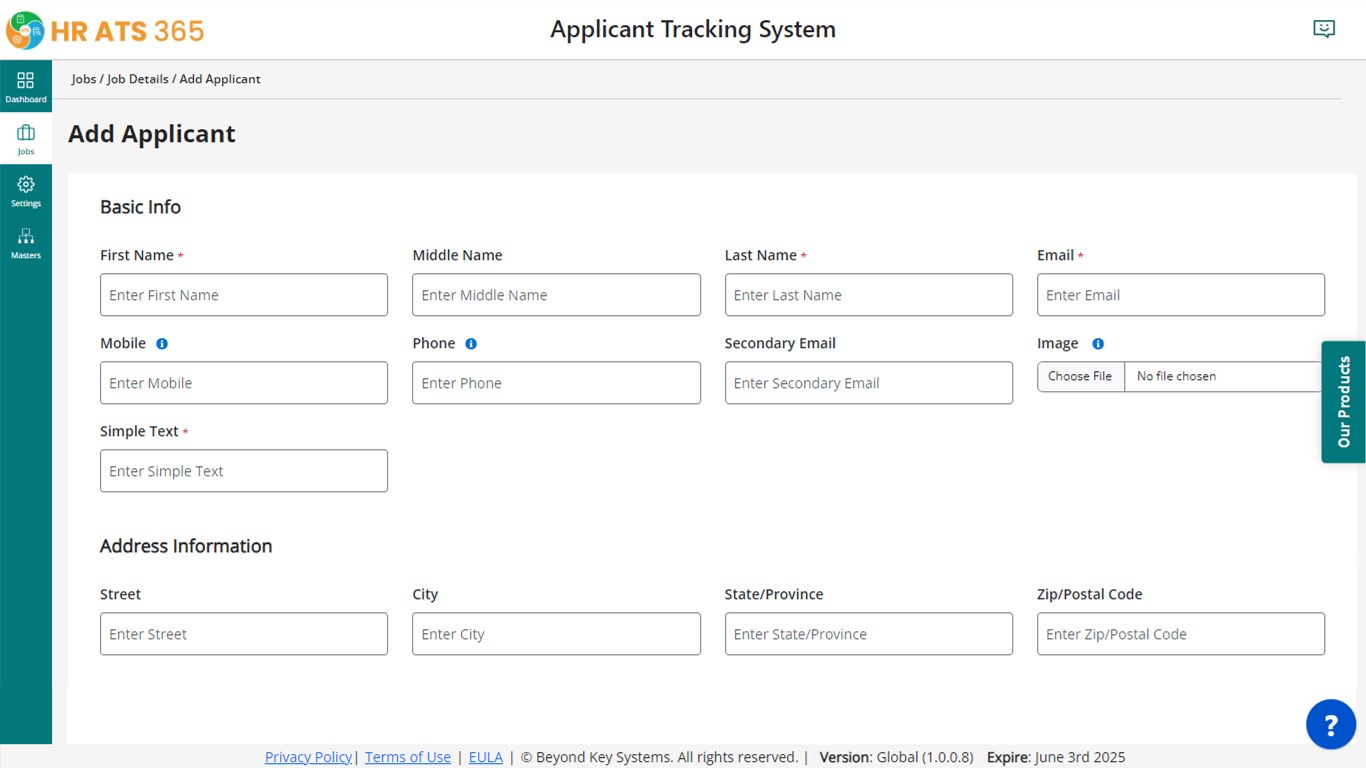
Task: Open the Dashboard sidebar icon
Action: 26,81
